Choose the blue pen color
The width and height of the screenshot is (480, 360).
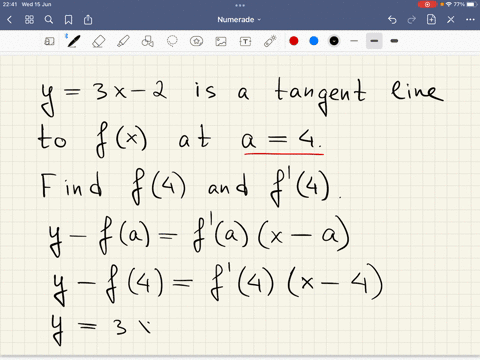tap(314, 41)
